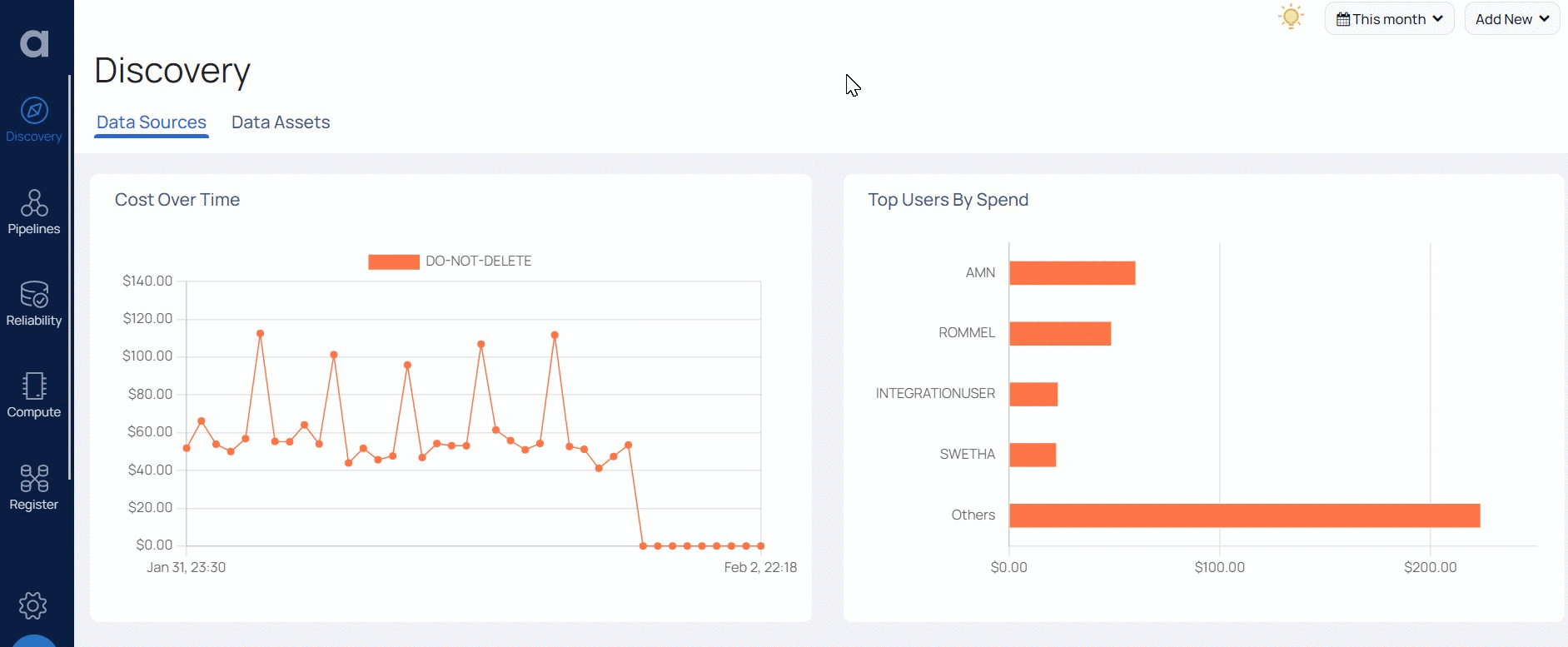Click the INTEGRATIONUSER label
This screenshot has width=1568, height=647.
(935, 394)
